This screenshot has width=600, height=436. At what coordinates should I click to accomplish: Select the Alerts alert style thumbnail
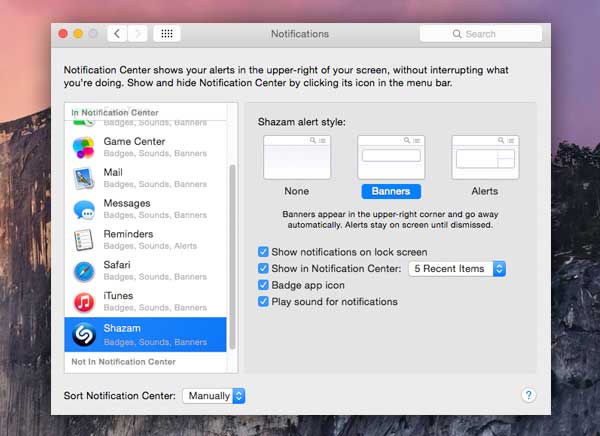click(x=485, y=157)
